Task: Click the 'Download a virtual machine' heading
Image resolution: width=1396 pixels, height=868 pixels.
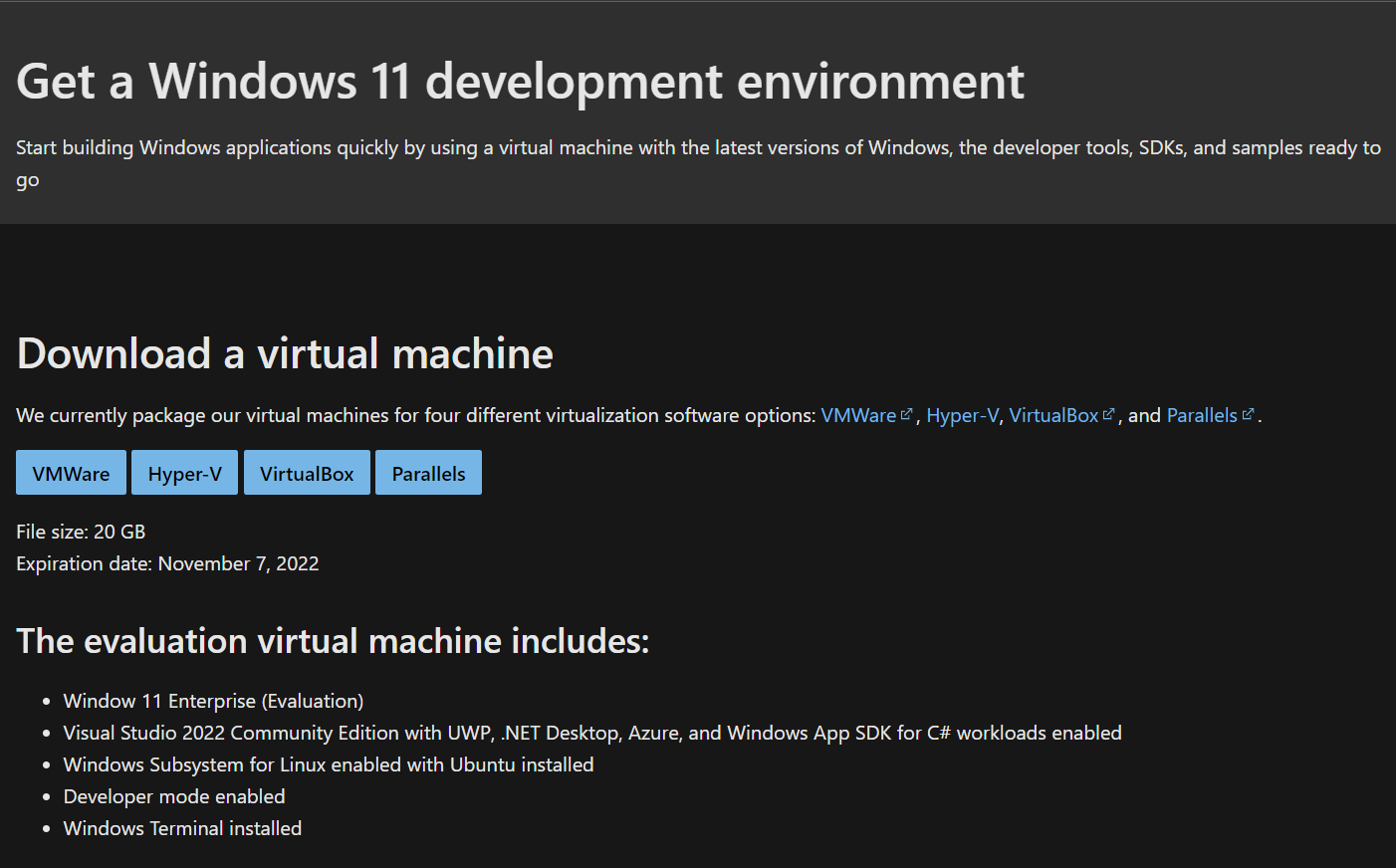Action: 285,354
